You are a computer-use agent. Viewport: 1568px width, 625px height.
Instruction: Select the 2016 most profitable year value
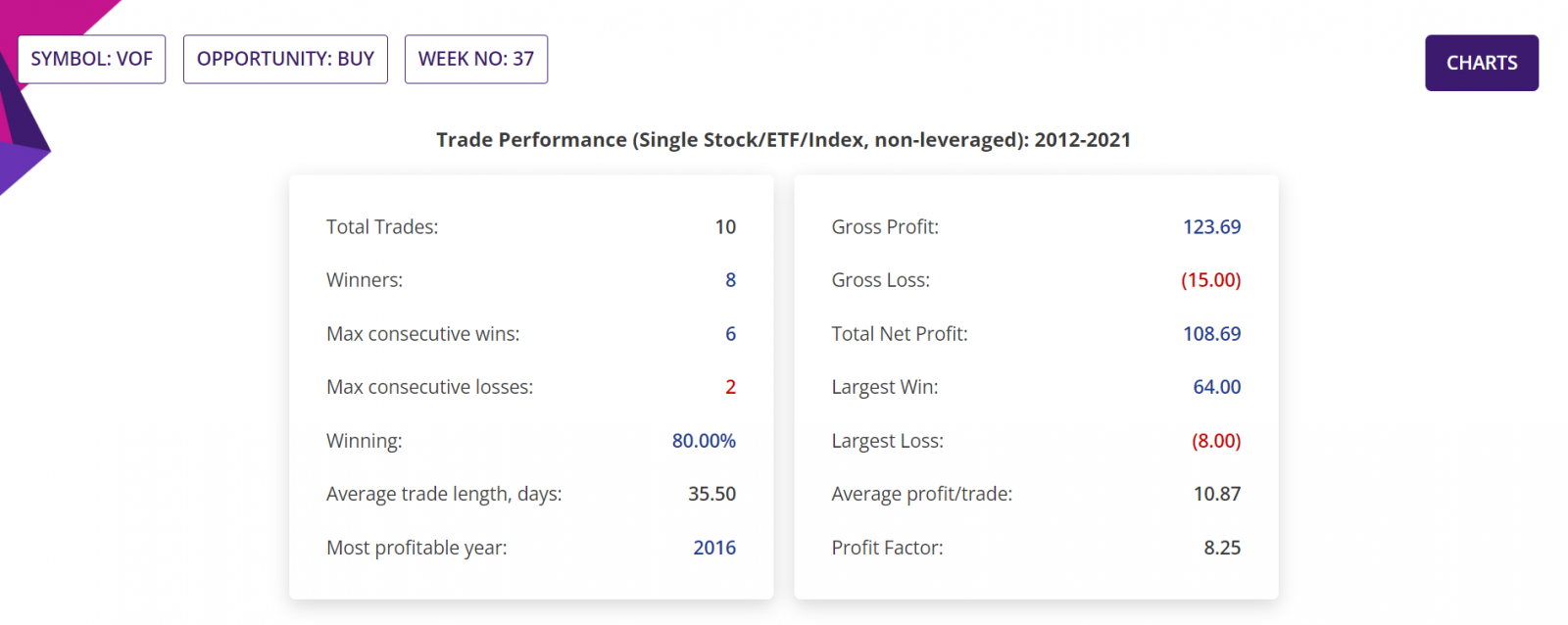click(714, 548)
